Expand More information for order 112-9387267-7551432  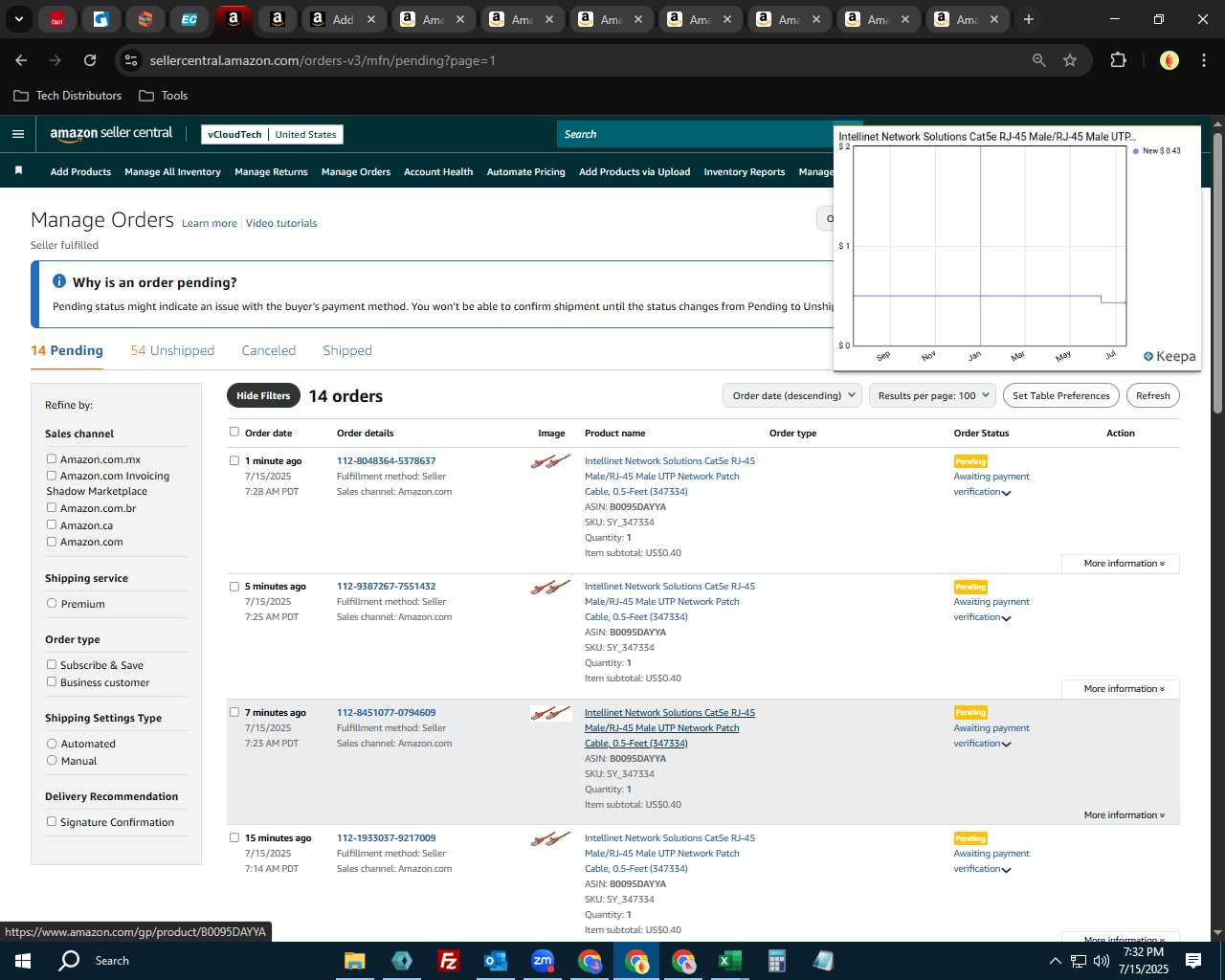[x=1121, y=689]
